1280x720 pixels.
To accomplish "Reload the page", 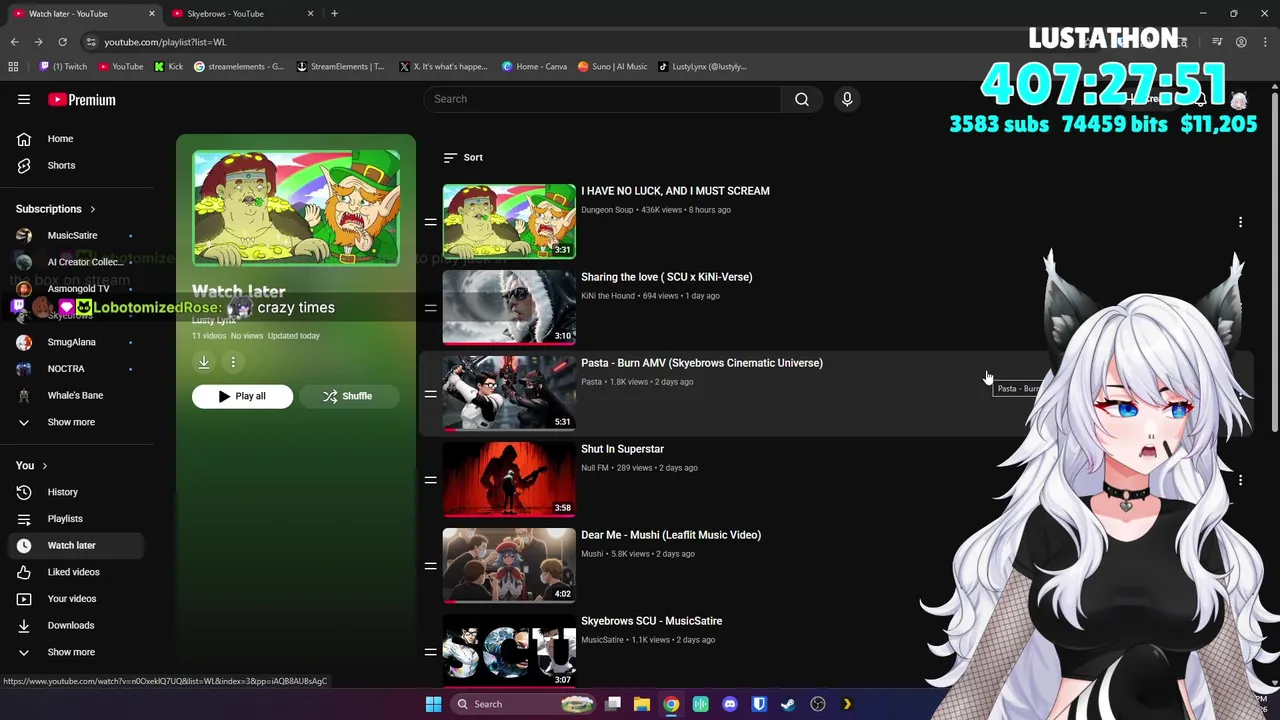I will pyautogui.click(x=62, y=42).
